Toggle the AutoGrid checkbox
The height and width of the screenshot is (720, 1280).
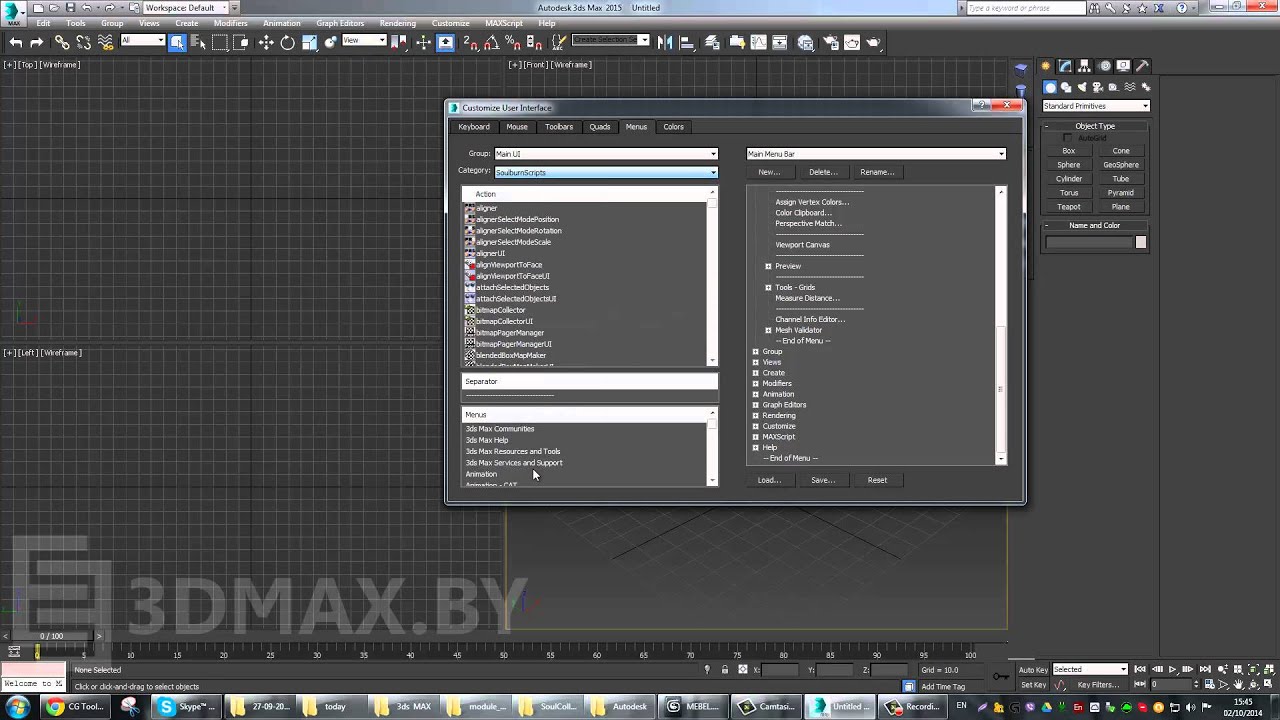click(1069, 138)
